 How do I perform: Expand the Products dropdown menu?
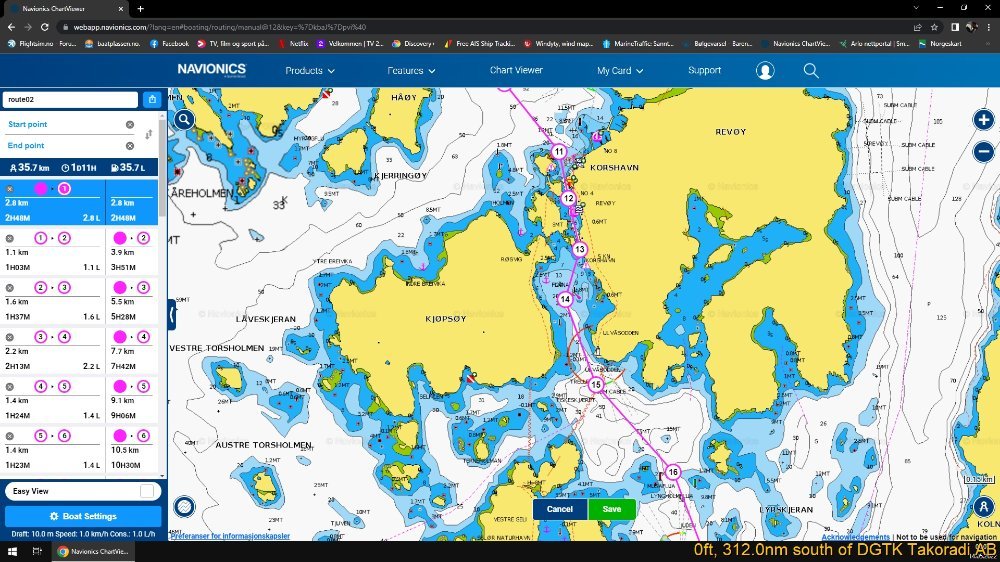(310, 71)
